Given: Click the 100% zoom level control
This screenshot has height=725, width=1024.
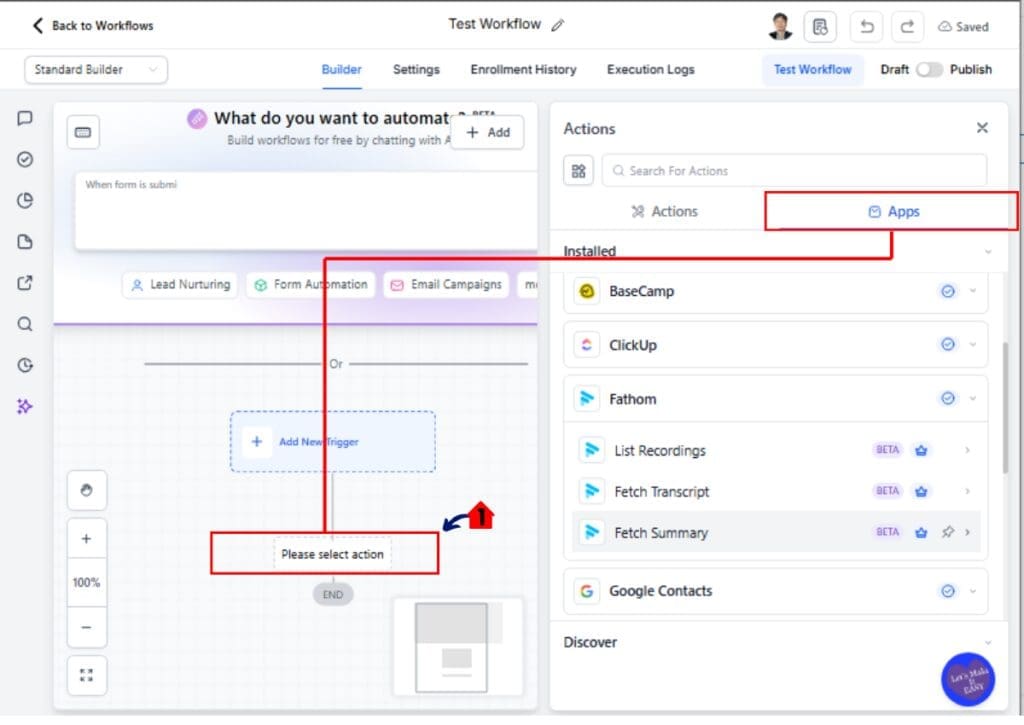Looking at the screenshot, I should [87, 581].
